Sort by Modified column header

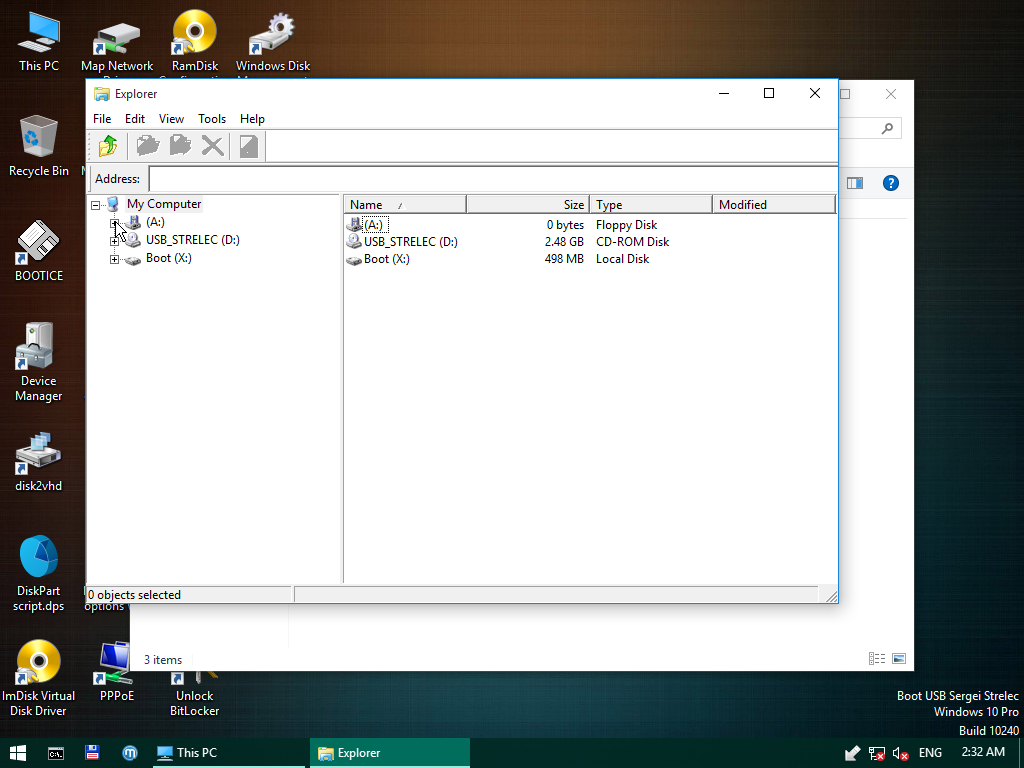tap(773, 204)
